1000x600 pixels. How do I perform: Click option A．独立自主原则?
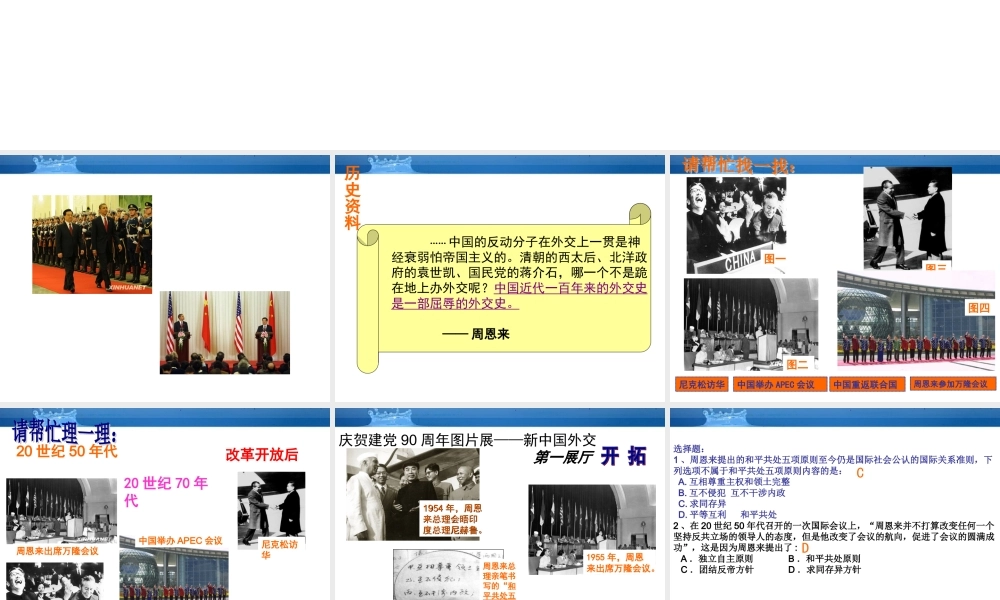tap(717, 559)
